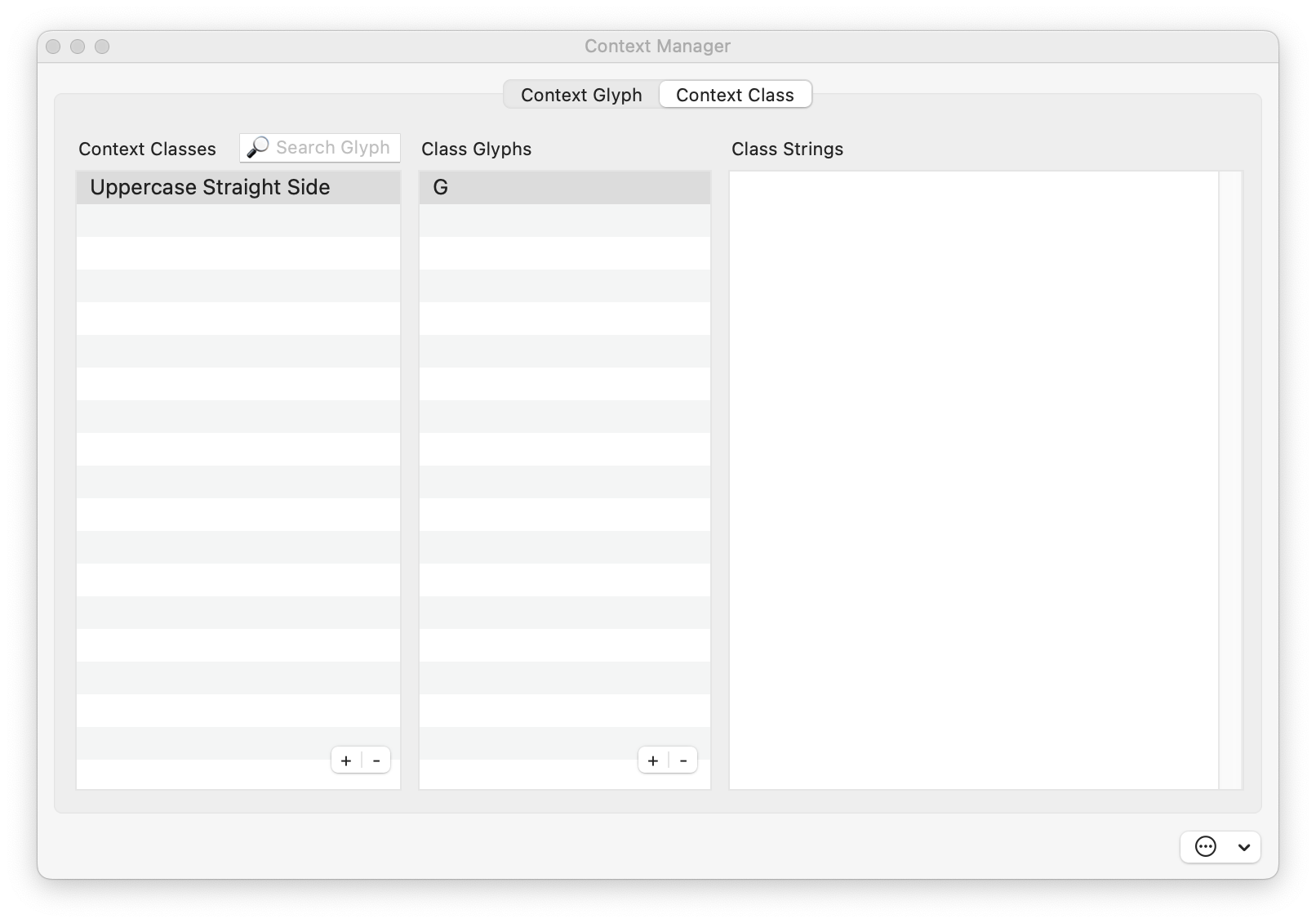Focus the Search Glyph field

[x=320, y=148]
